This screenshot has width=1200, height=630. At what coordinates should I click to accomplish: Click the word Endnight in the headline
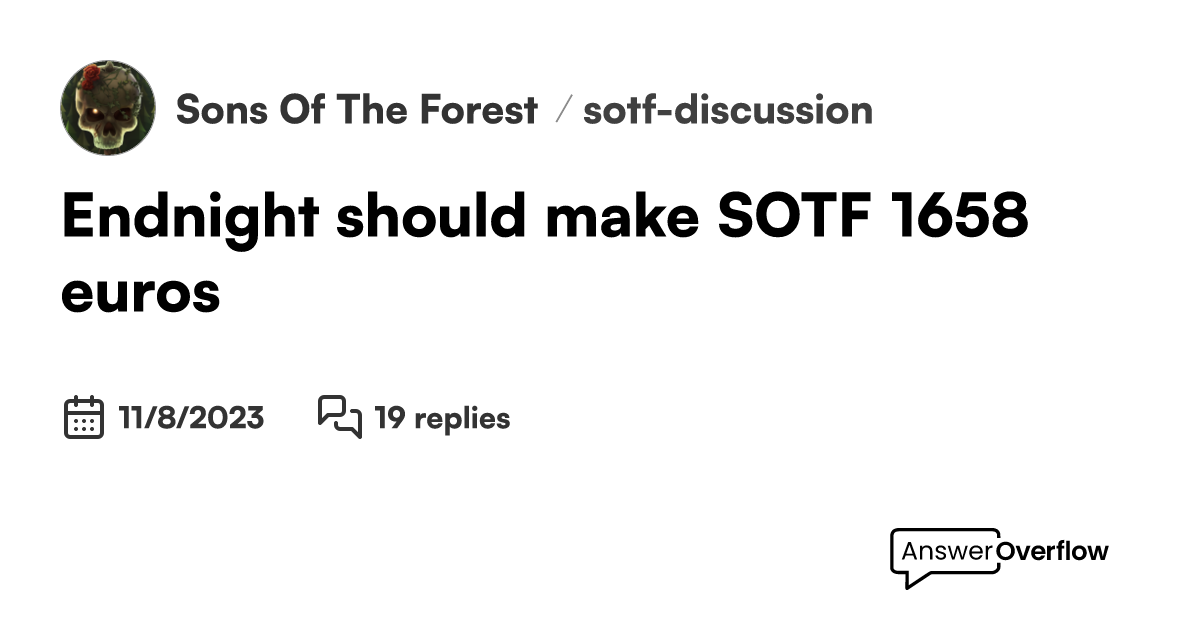(190, 217)
